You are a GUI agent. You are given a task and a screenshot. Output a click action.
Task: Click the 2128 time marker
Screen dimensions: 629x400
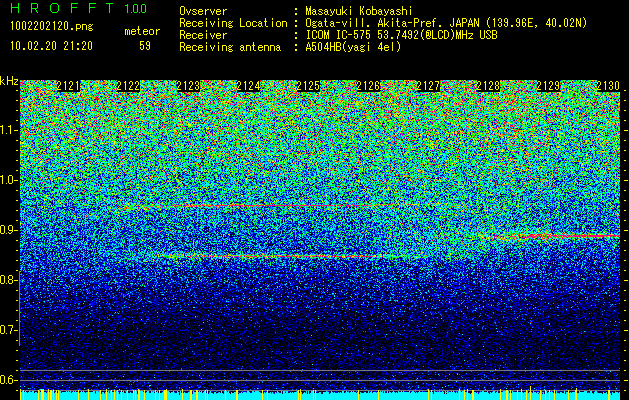point(488,86)
